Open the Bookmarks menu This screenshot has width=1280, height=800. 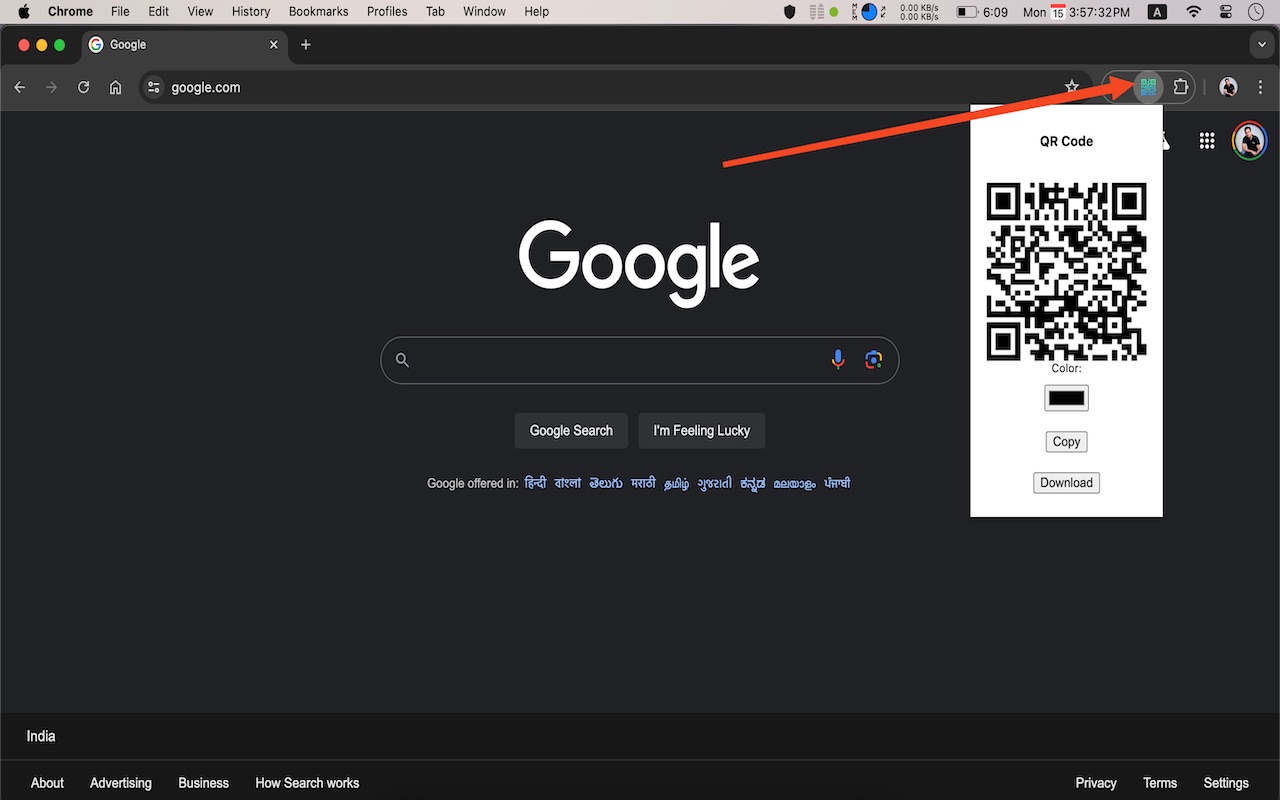[x=318, y=12]
